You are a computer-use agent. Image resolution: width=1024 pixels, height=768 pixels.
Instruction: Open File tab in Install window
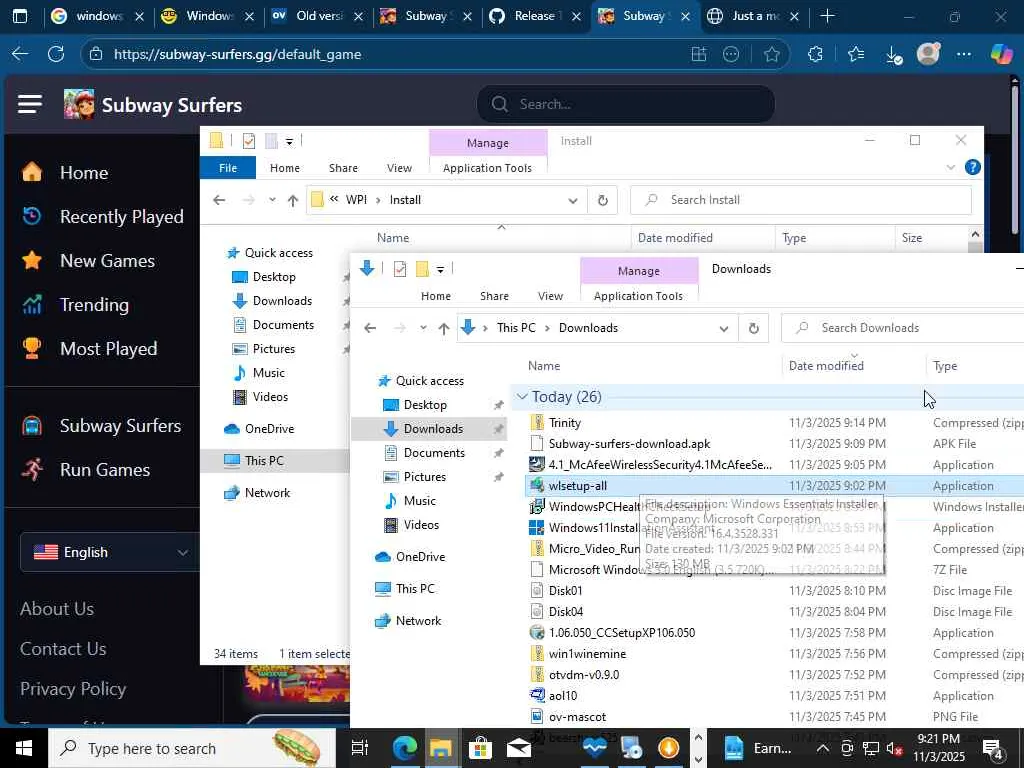coord(228,168)
